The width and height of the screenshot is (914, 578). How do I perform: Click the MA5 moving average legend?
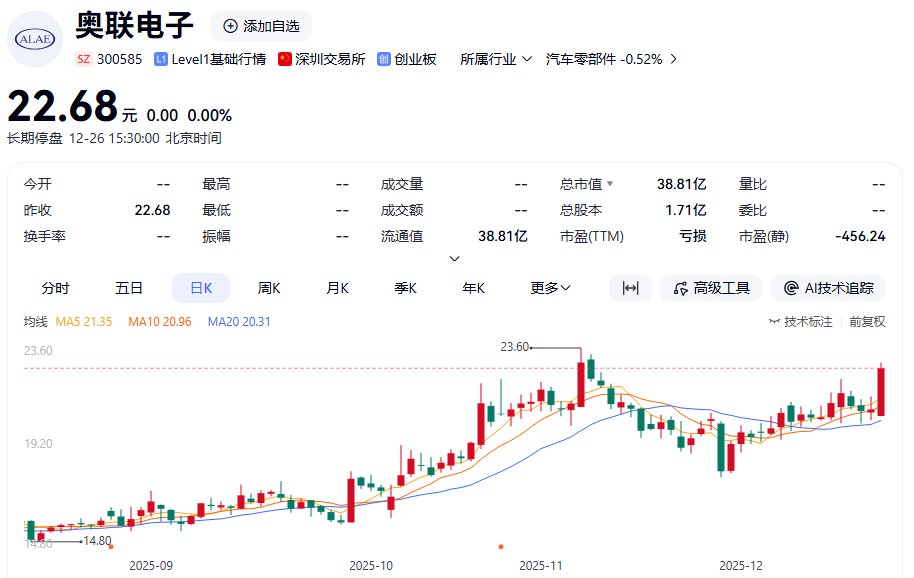83,322
